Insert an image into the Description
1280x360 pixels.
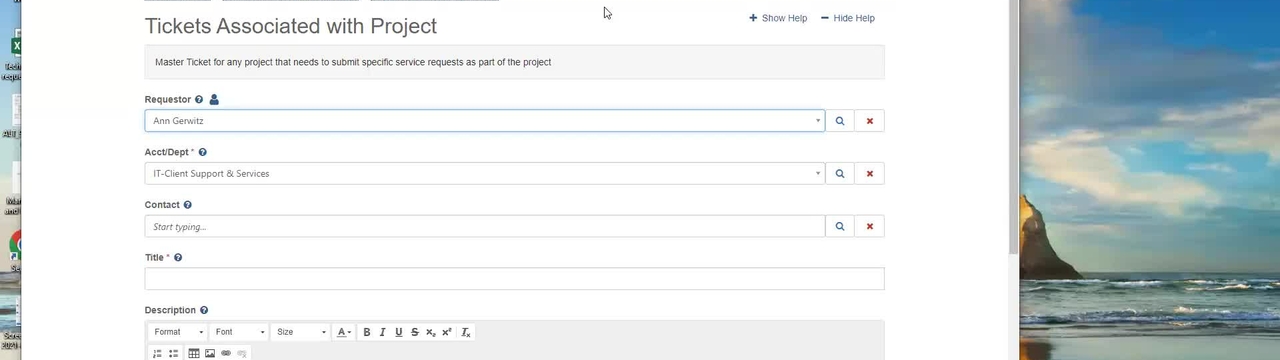[x=210, y=353]
